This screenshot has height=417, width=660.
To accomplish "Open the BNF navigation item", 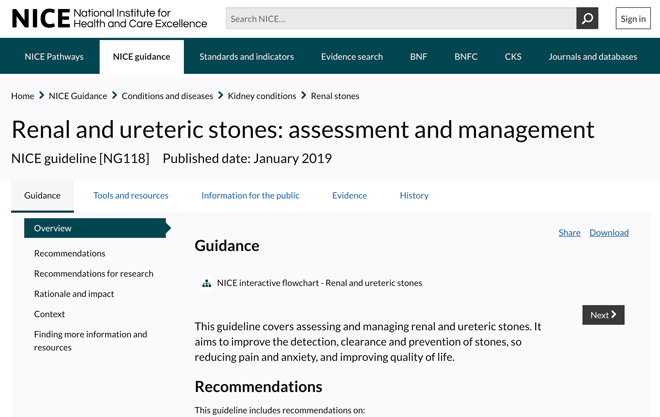I will pyautogui.click(x=418, y=57).
